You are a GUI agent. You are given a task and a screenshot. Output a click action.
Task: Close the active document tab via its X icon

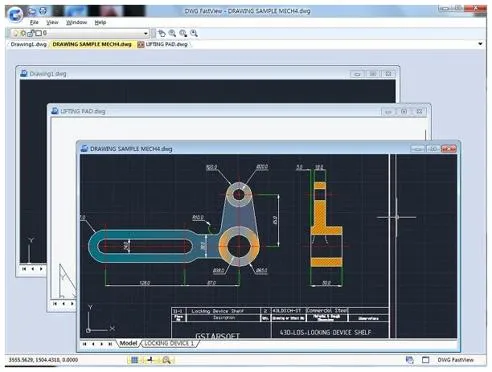(141, 44)
